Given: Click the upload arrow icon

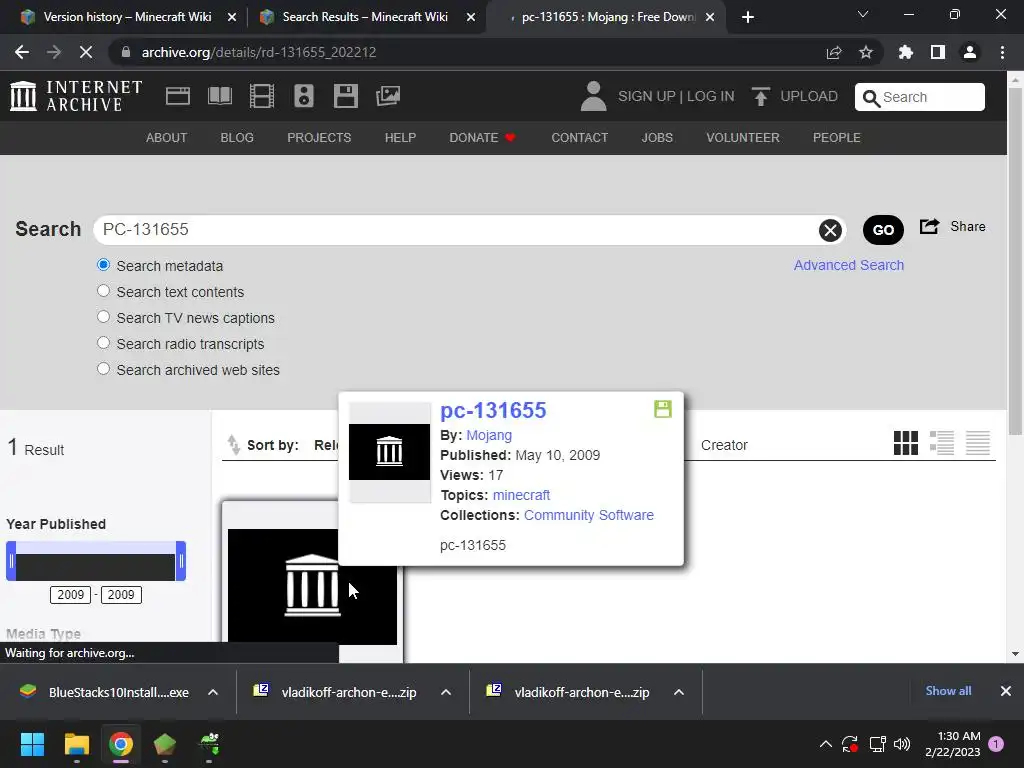Looking at the screenshot, I should pos(760,96).
